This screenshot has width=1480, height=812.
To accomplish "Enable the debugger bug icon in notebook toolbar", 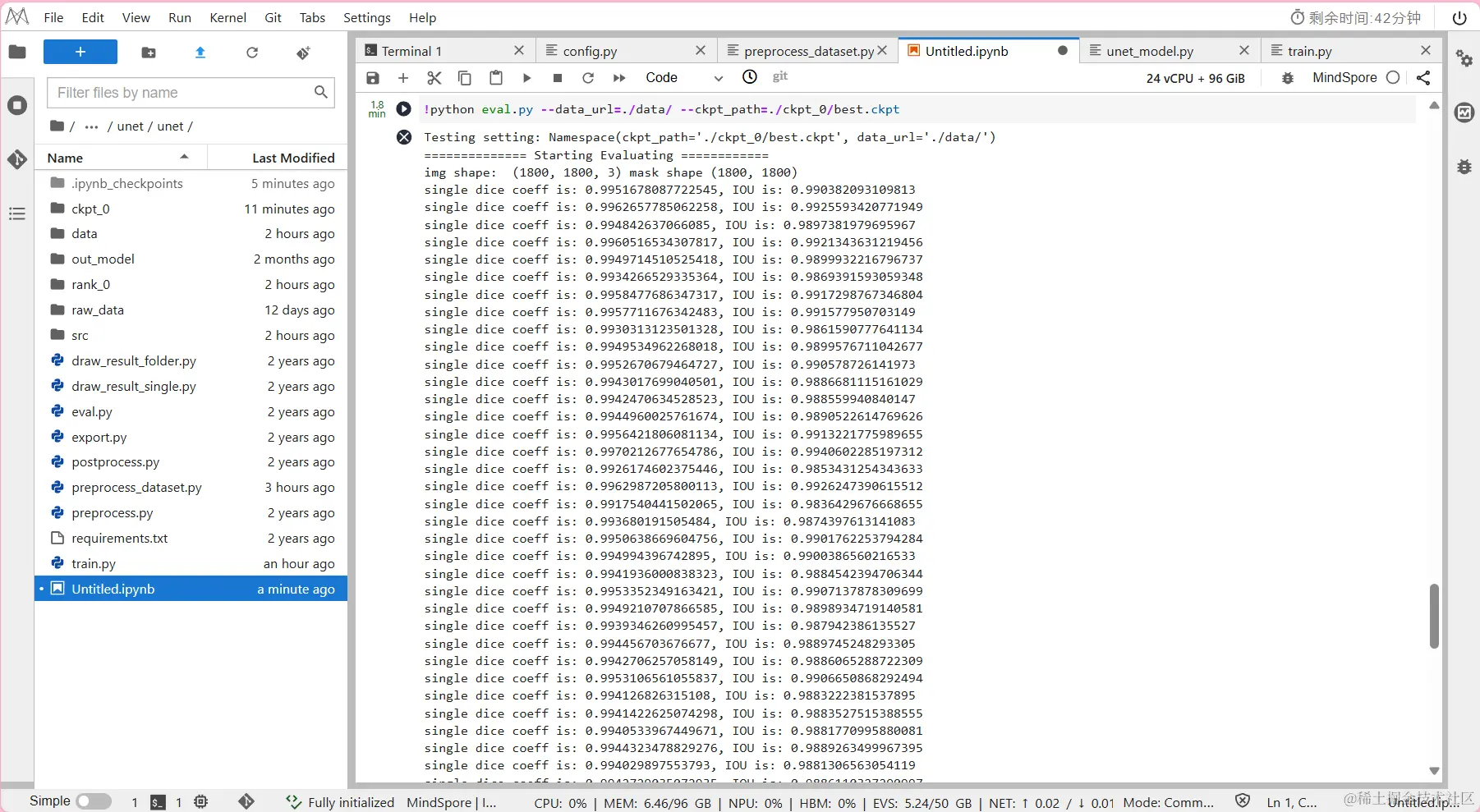I will (x=1288, y=78).
